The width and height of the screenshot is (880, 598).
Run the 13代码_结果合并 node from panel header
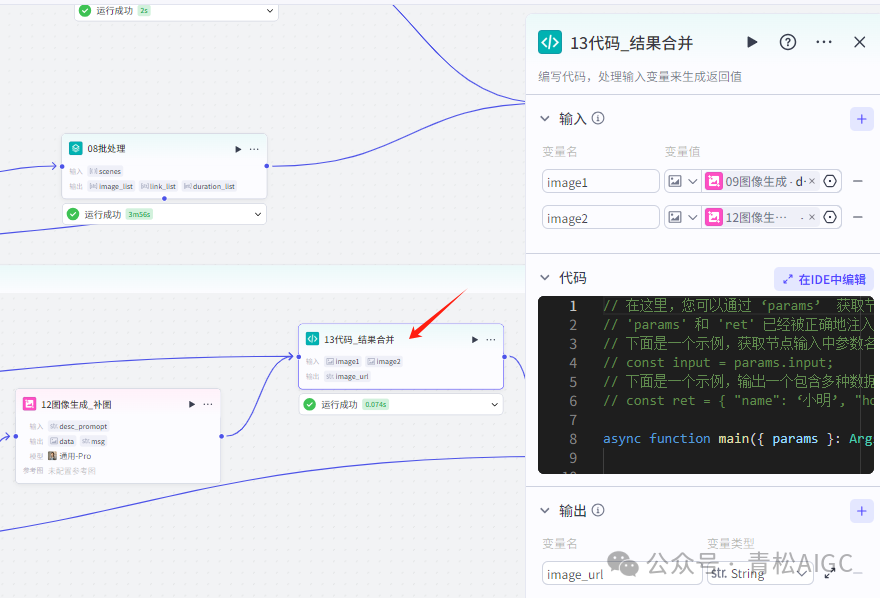[x=752, y=42]
